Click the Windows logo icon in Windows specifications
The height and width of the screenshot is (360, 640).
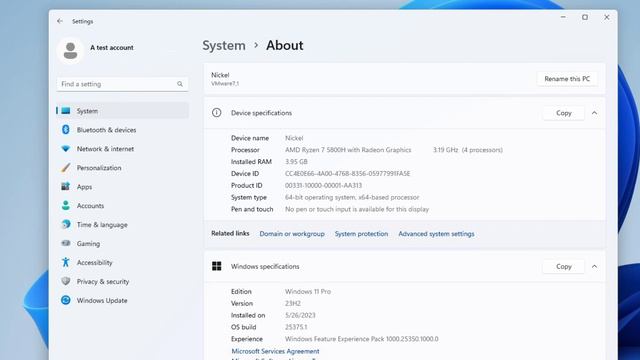[x=217, y=266]
